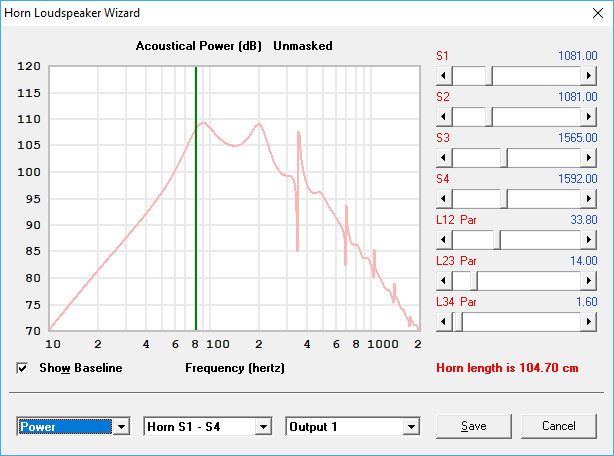Click the L34 slider thumb

[x=459, y=322]
